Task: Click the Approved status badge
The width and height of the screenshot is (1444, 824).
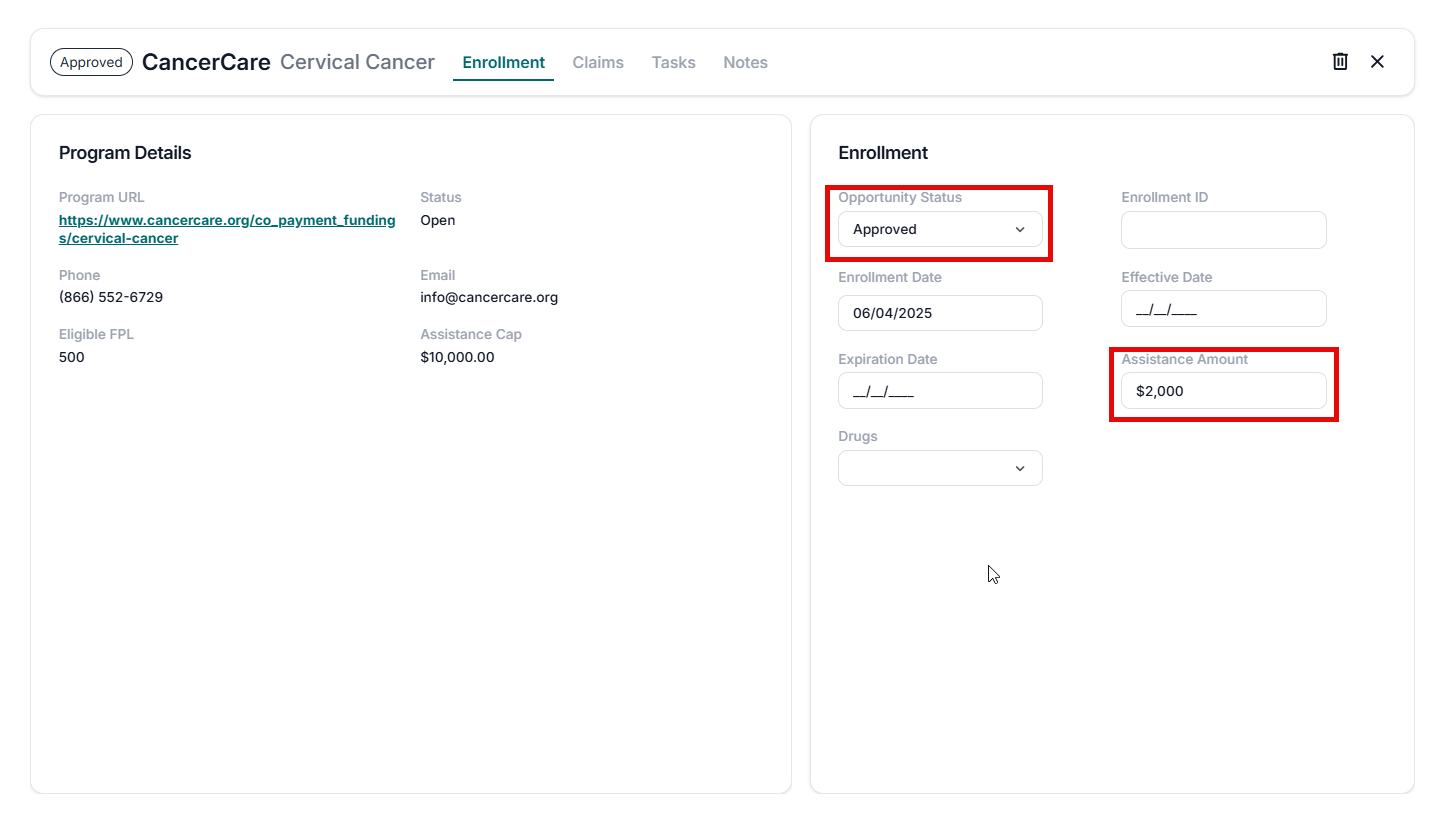Action: 91,62
